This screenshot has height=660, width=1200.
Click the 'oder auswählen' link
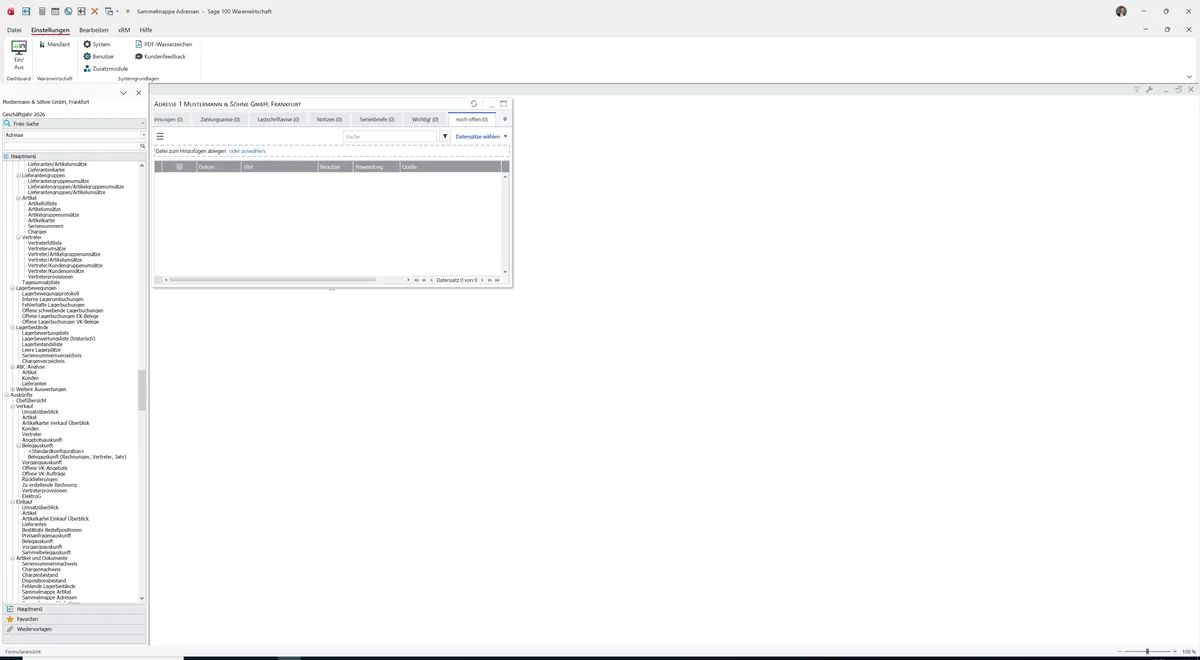click(247, 151)
